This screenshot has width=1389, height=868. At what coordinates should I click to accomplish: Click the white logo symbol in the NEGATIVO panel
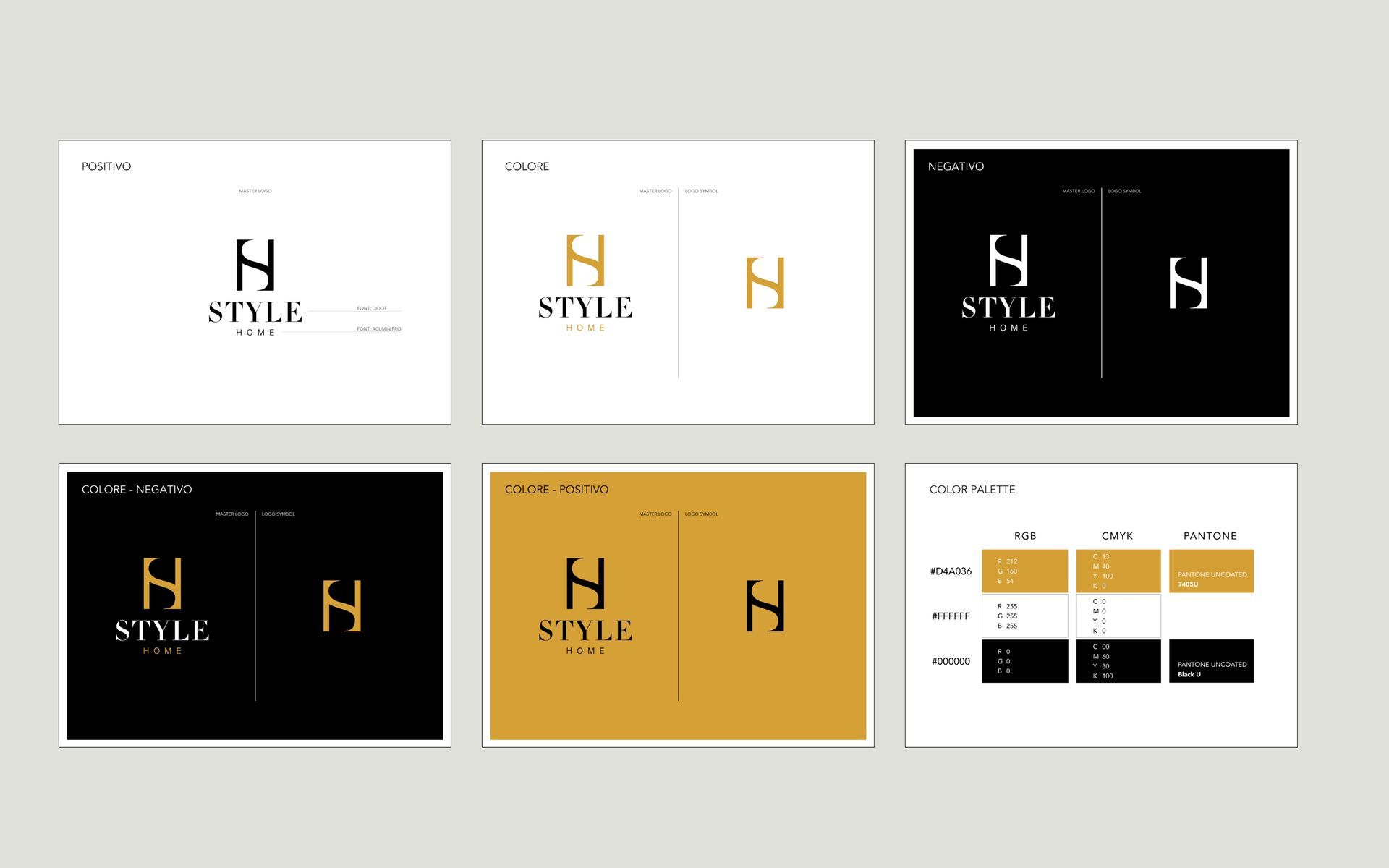pyautogui.click(x=1188, y=283)
